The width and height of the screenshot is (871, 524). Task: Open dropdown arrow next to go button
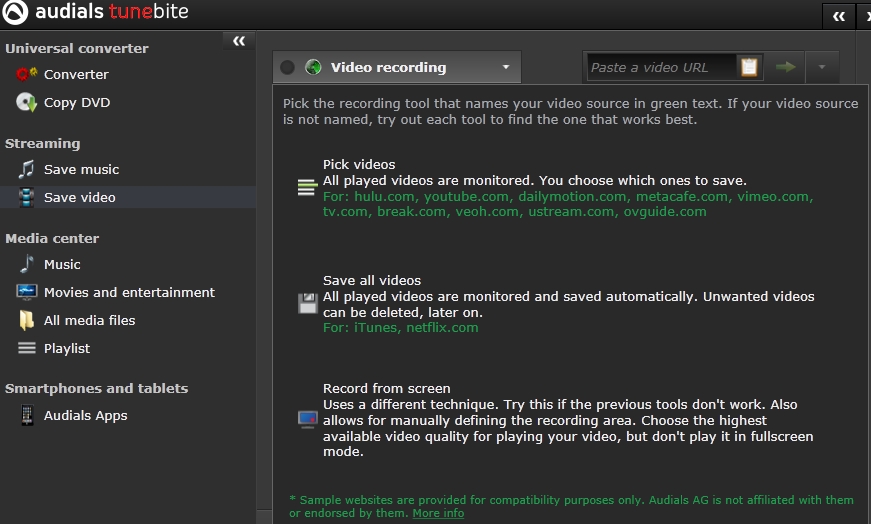click(x=822, y=67)
